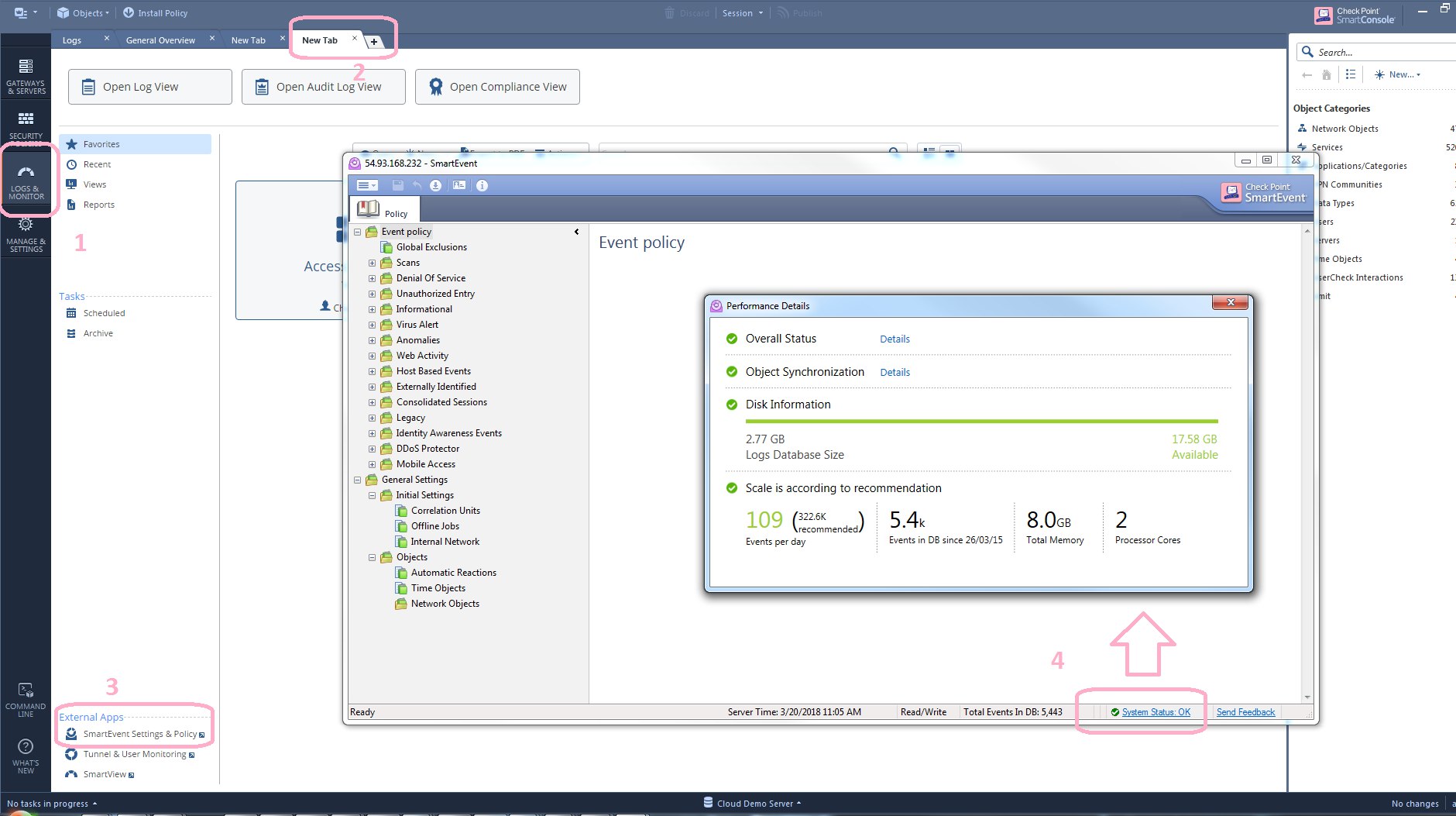The width and height of the screenshot is (1456, 816).
Task: Expand the Web Activity node
Action: pyautogui.click(x=372, y=356)
